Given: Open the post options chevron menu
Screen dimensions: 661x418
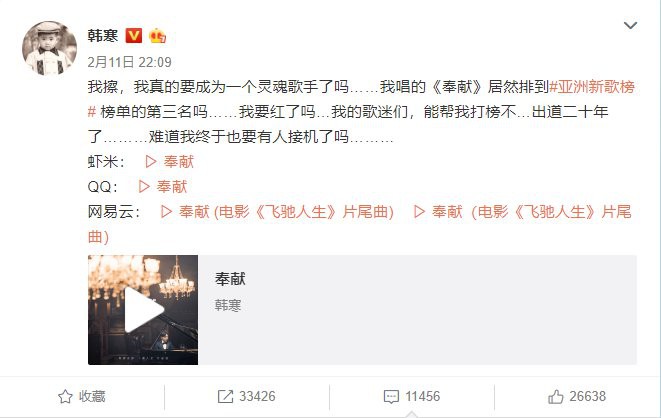Looking at the screenshot, I should click(x=630, y=26).
